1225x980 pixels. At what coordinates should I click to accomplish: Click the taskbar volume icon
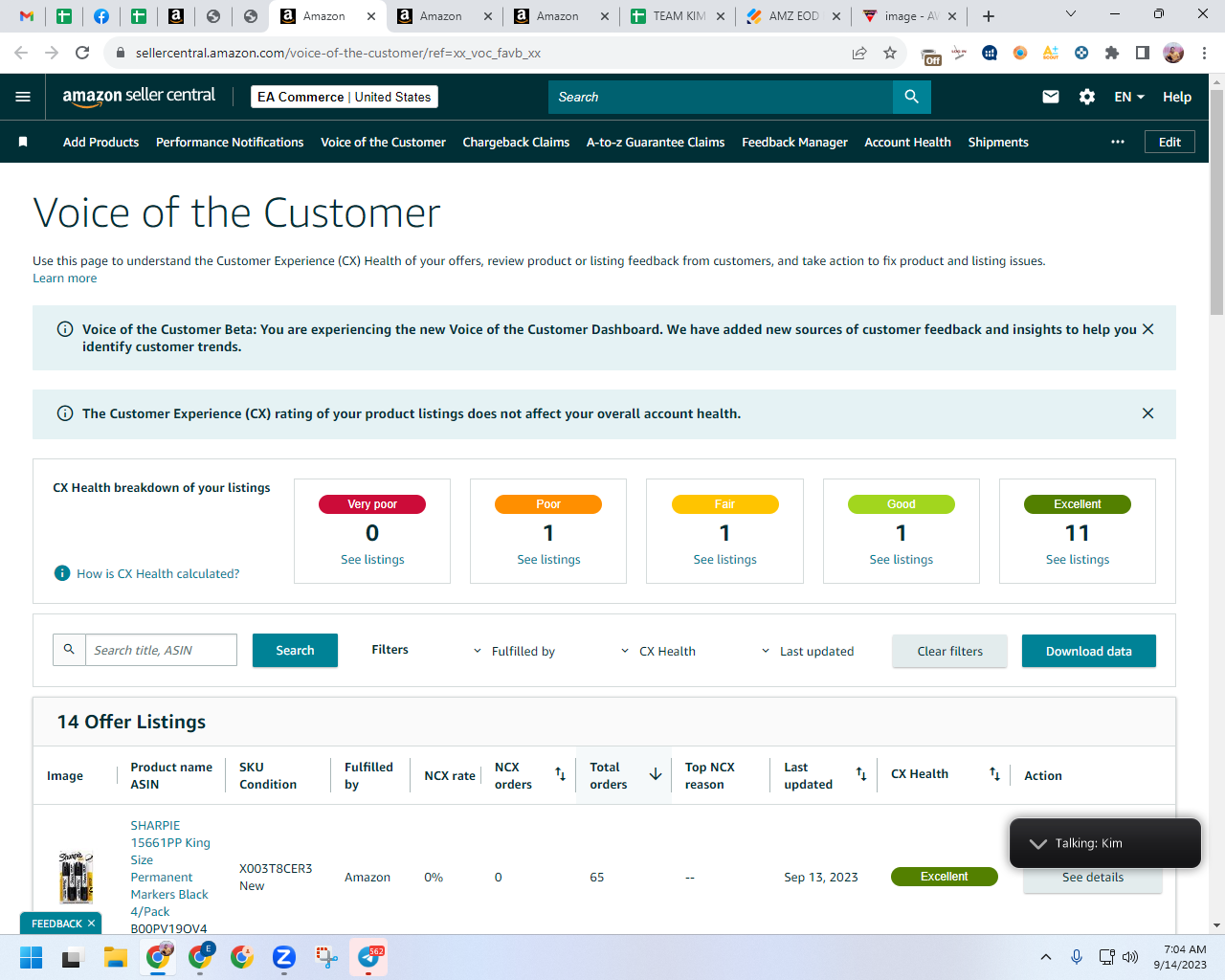pyautogui.click(x=1130, y=957)
